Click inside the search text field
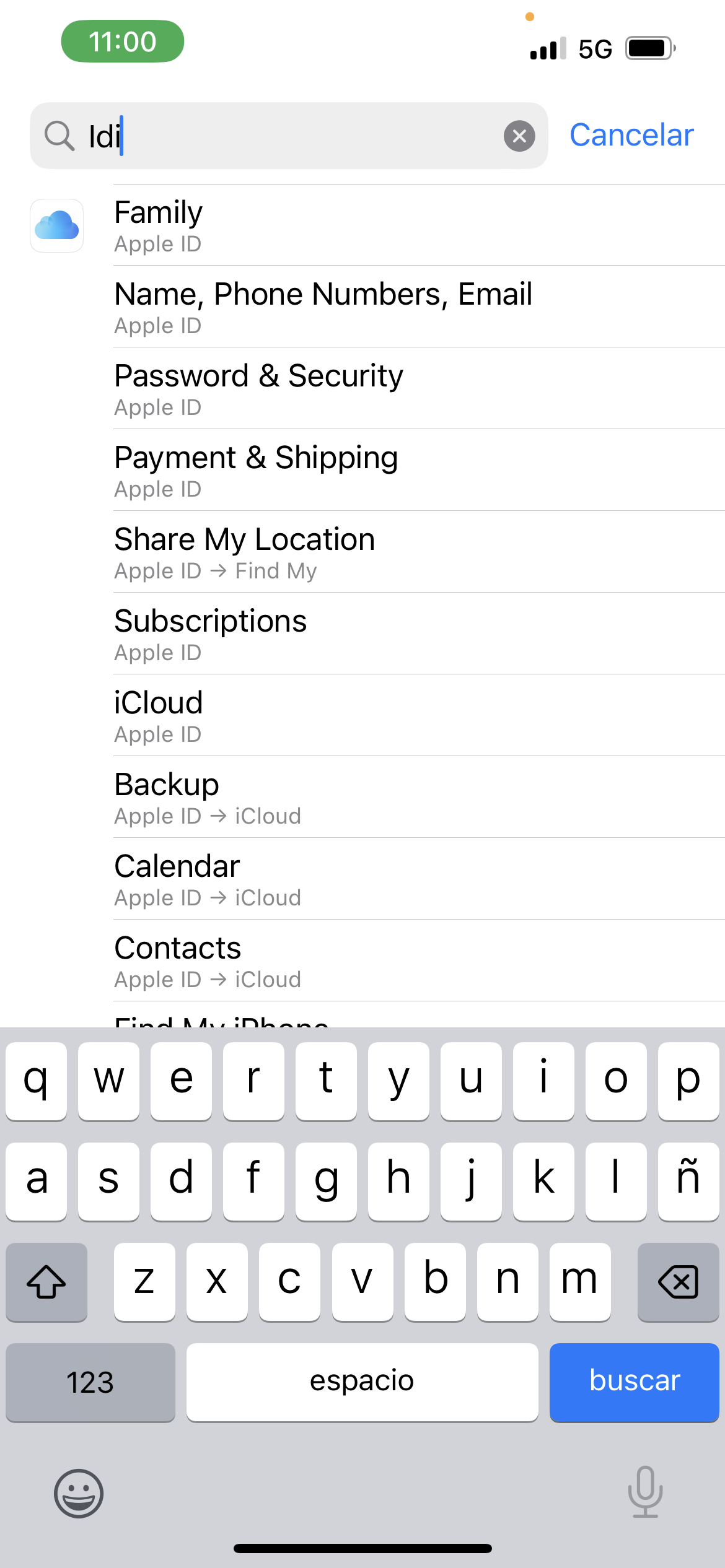This screenshot has width=725, height=1568. [297, 136]
